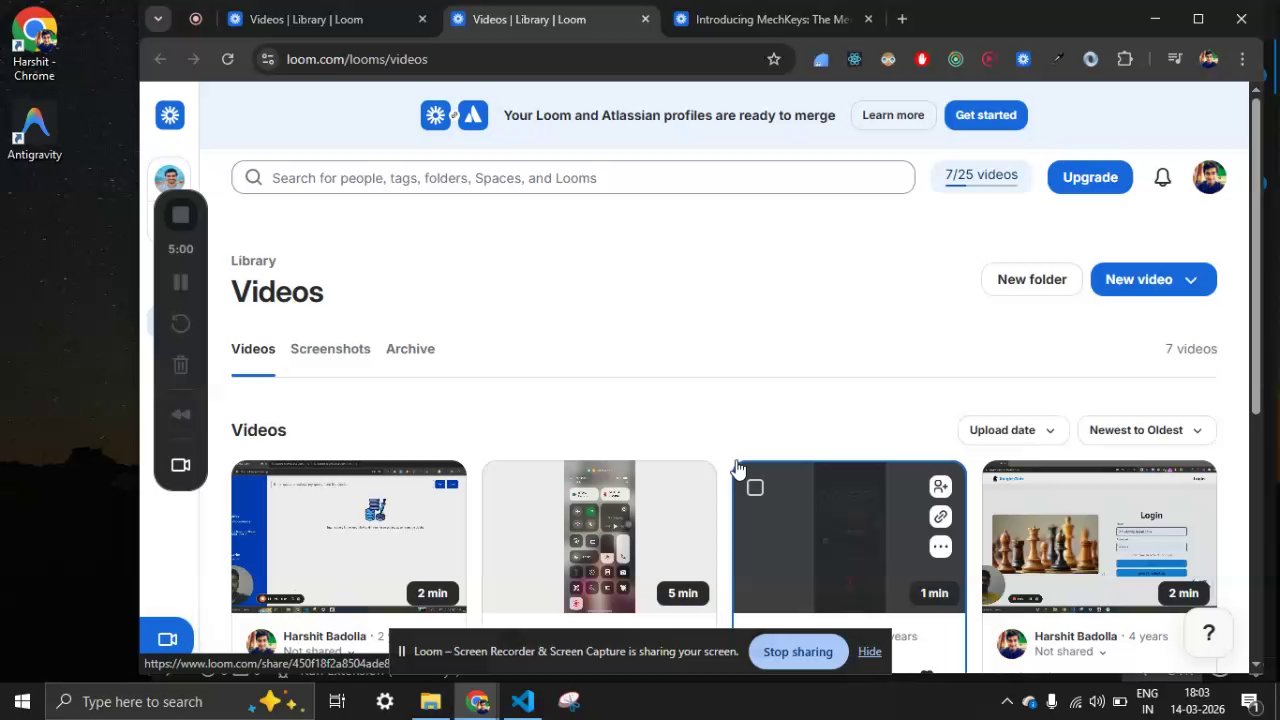Click the rewind icon in recorder controls
Image resolution: width=1280 pixels, height=720 pixels.
181,415
